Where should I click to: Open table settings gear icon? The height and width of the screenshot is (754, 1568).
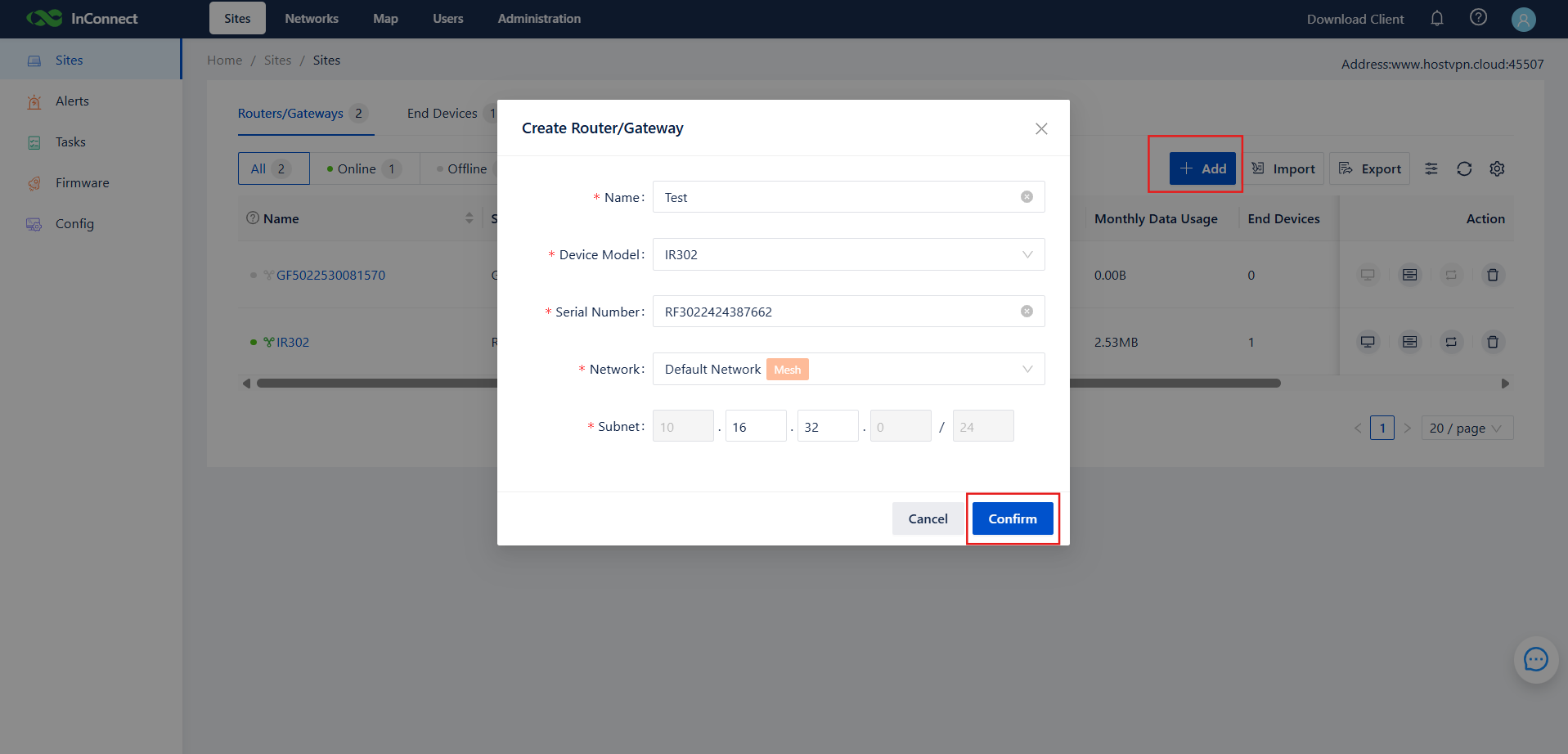1497,168
